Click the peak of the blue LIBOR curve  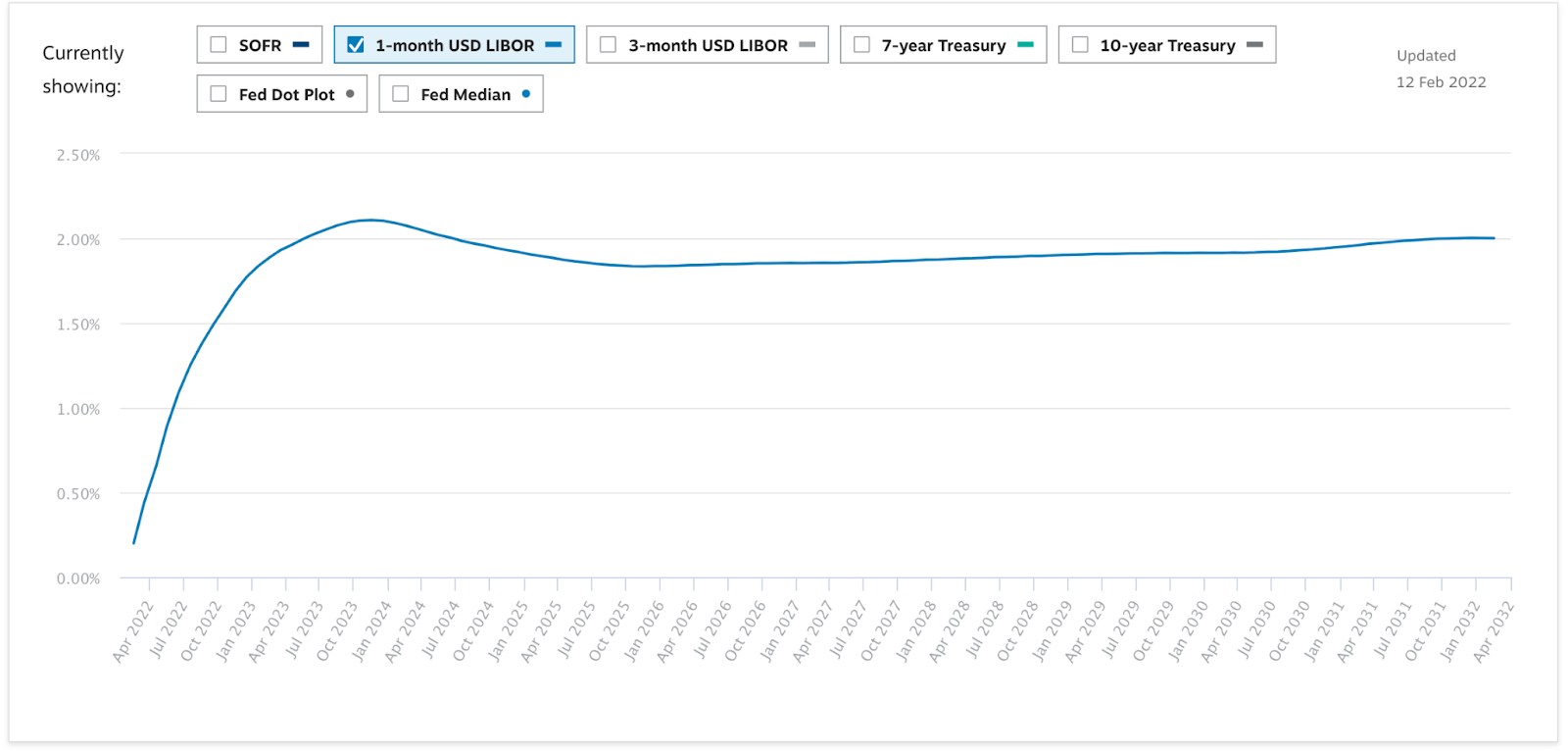pyautogui.click(x=368, y=220)
